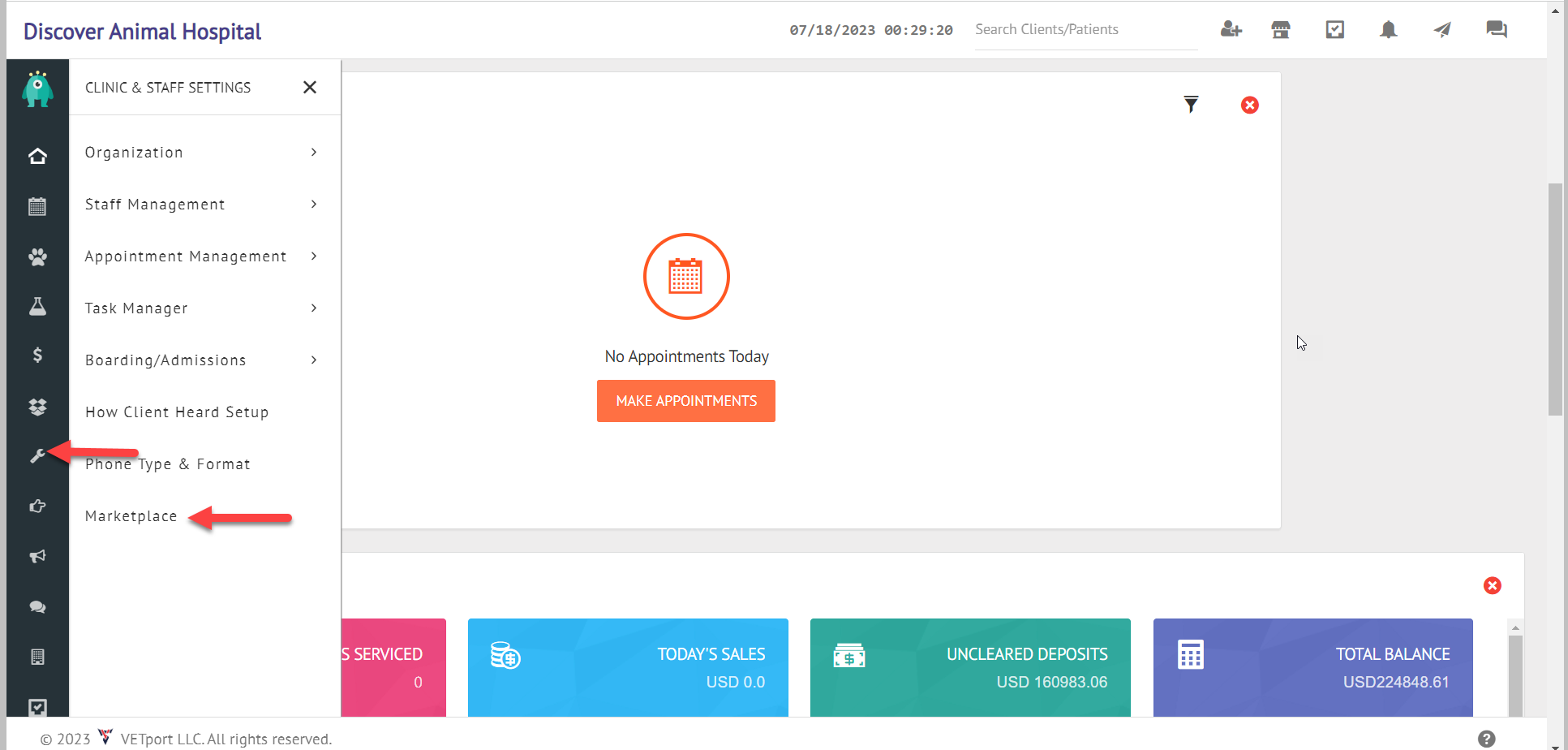
Task: Click the date and time display
Action: point(871,30)
